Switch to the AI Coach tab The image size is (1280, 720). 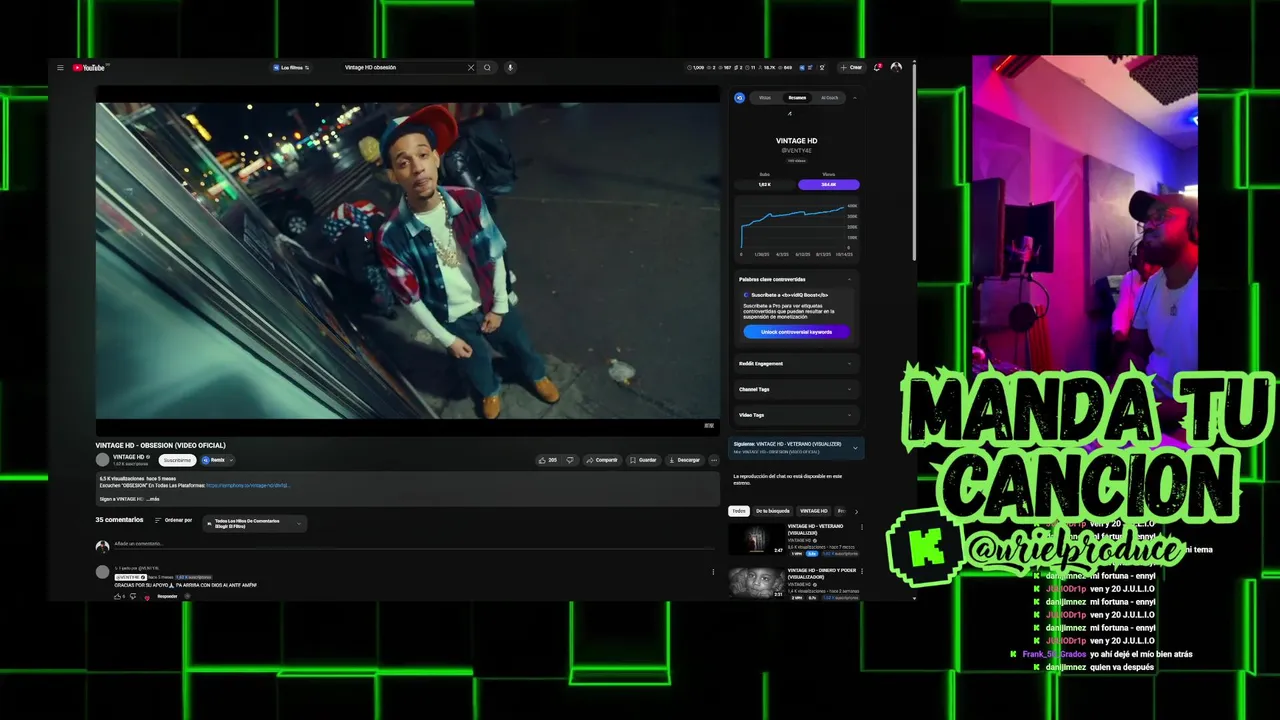pyautogui.click(x=829, y=98)
